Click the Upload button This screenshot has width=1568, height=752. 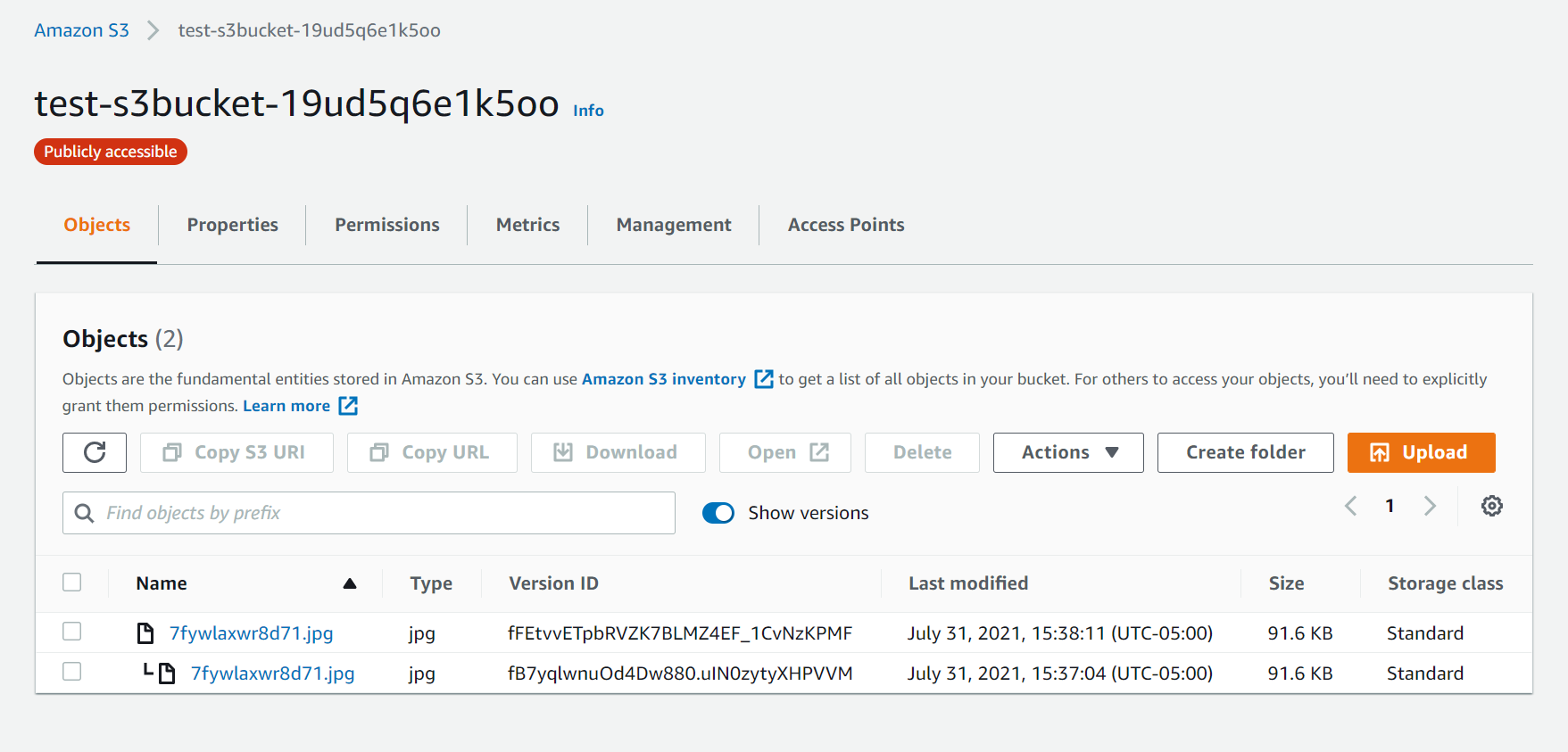(x=1421, y=452)
